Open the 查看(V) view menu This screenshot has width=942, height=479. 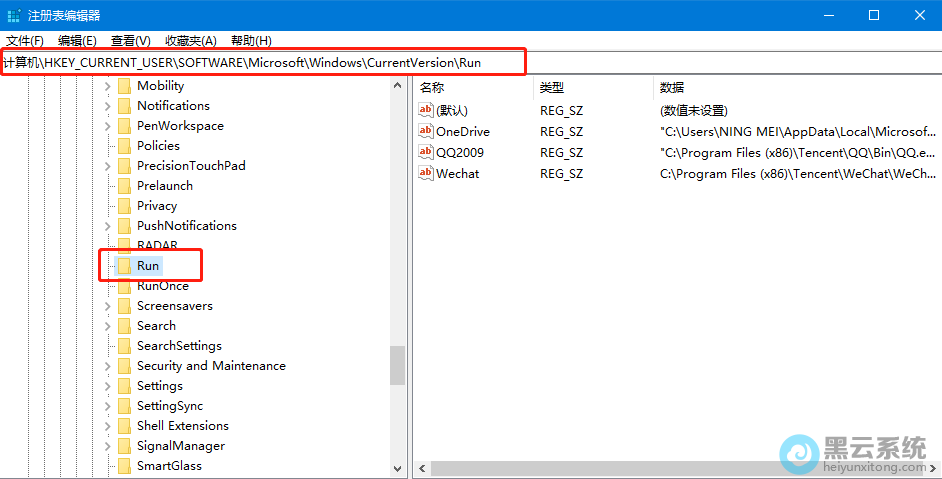(131, 40)
